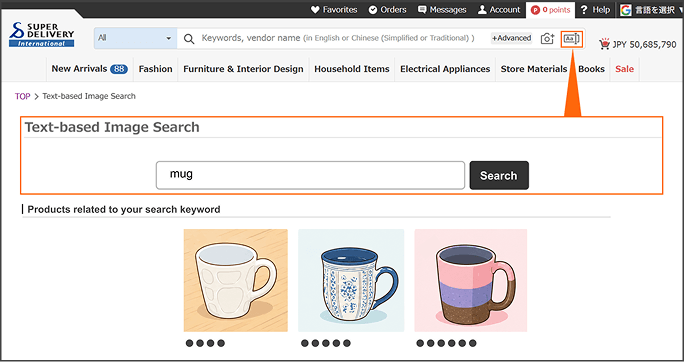Open the shopping cart showing JPY 50,685,790
684x362 pixels.
pyautogui.click(x=637, y=44)
